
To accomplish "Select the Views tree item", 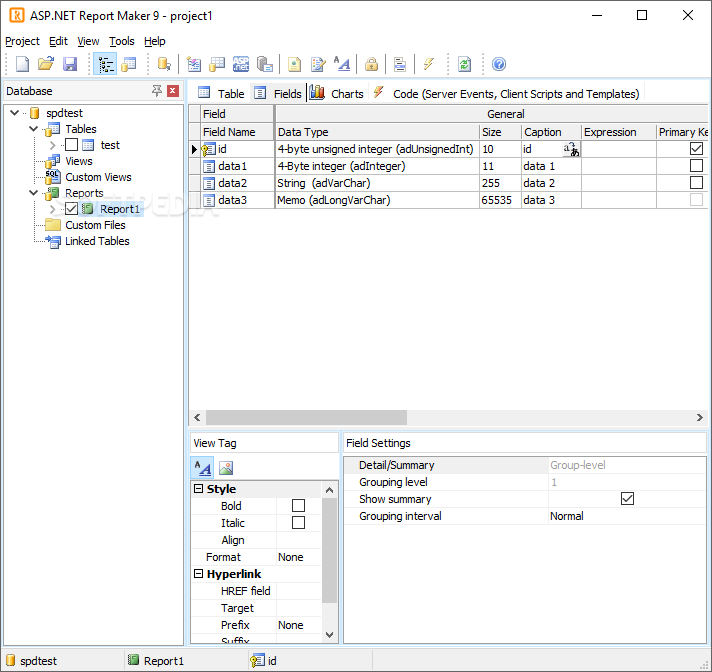I will (79, 161).
